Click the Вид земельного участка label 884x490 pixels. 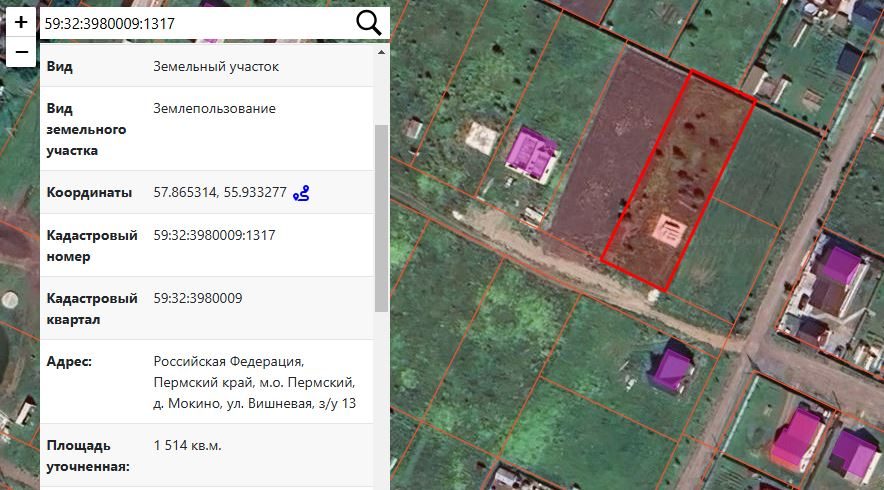(86, 129)
